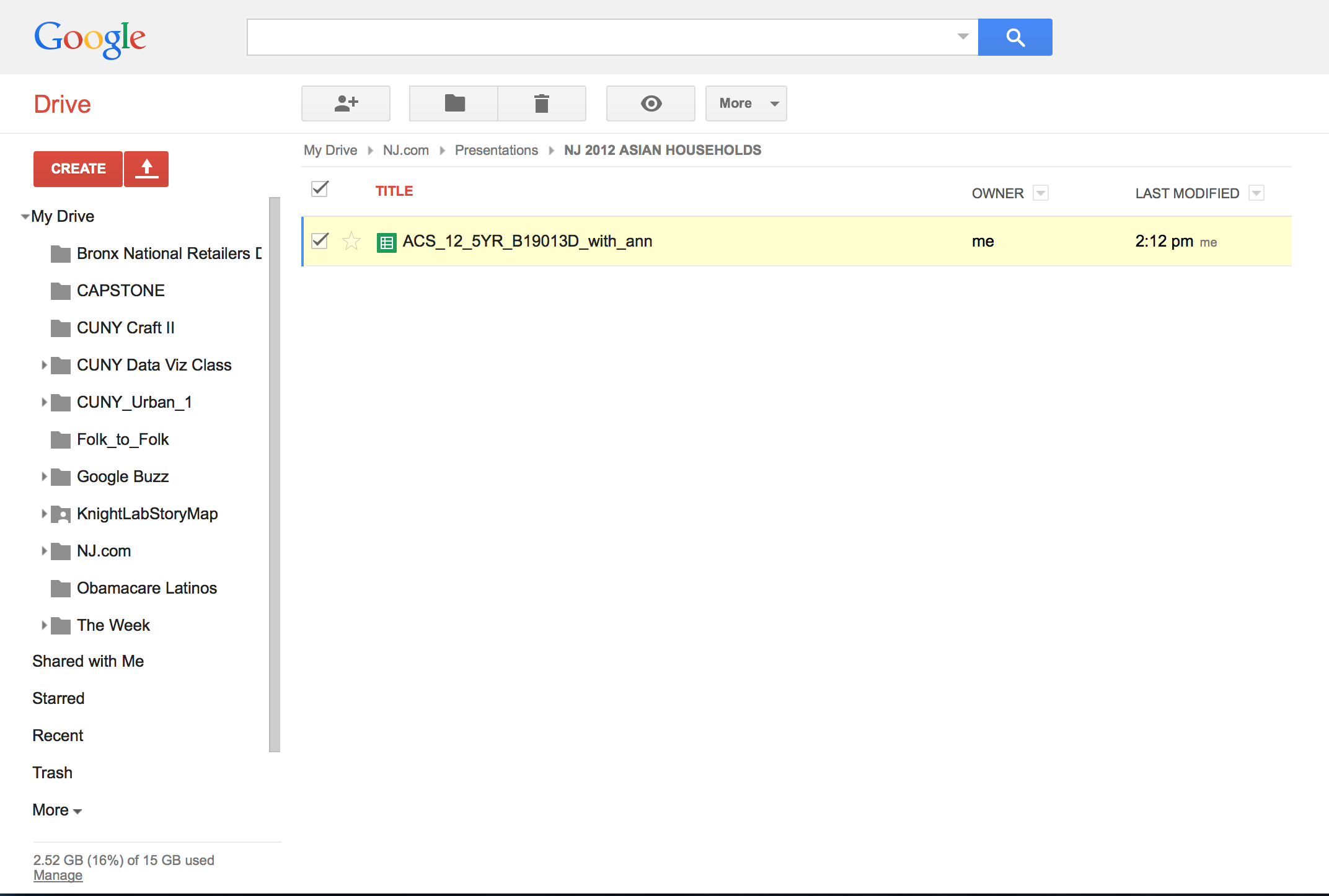Click the share person-plus icon
1329x896 pixels.
[x=346, y=103]
